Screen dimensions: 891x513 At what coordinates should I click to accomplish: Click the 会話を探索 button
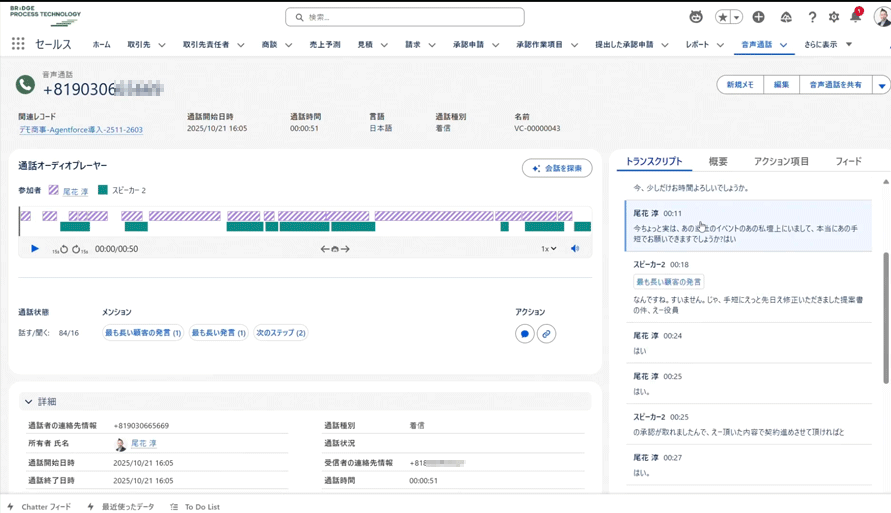557,168
